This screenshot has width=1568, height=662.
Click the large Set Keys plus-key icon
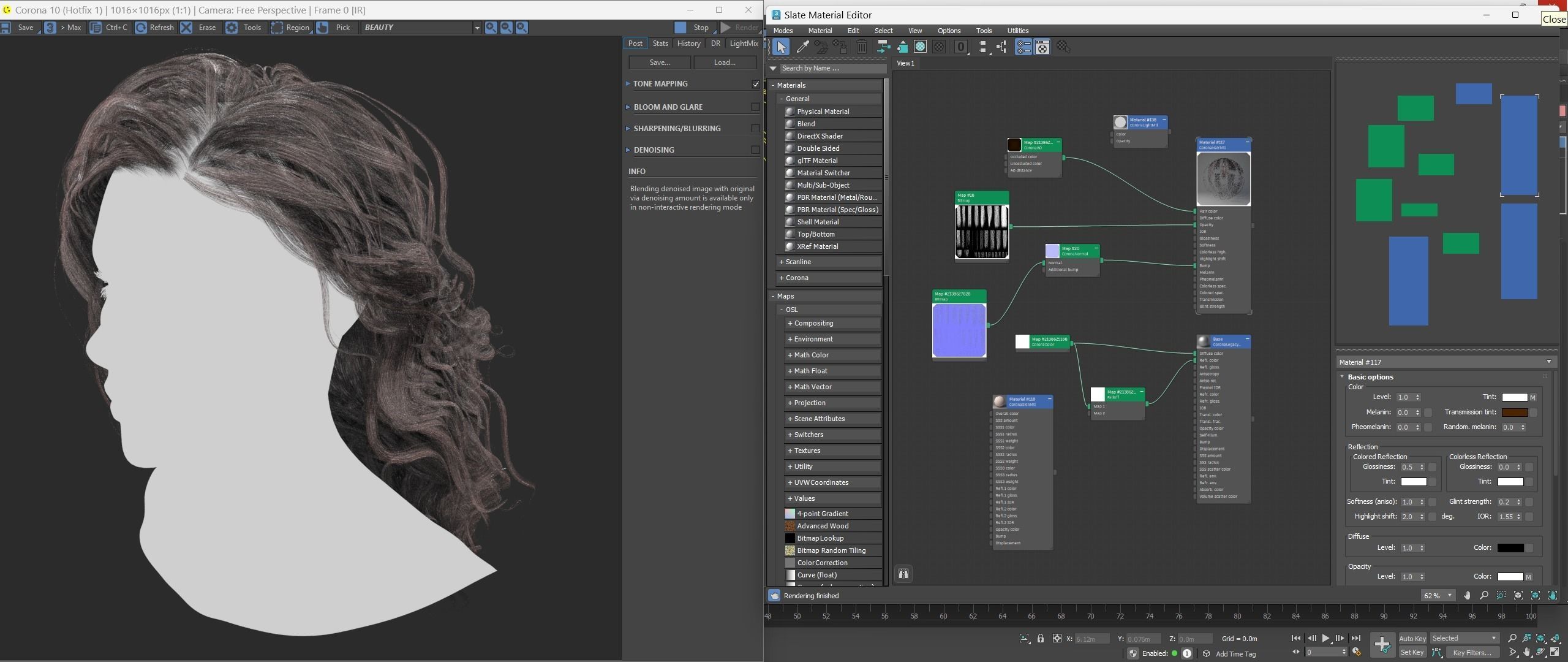[1382, 644]
